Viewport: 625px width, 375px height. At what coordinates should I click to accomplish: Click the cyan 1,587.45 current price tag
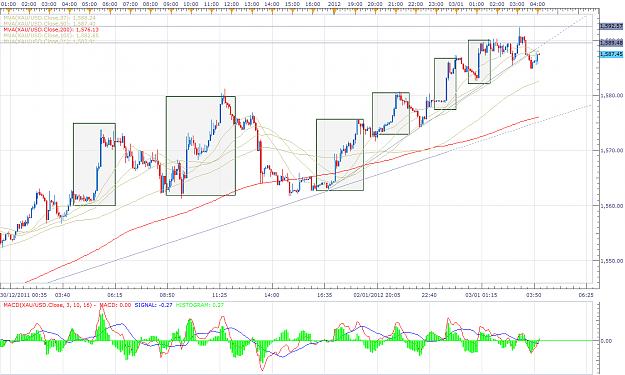[611, 54]
